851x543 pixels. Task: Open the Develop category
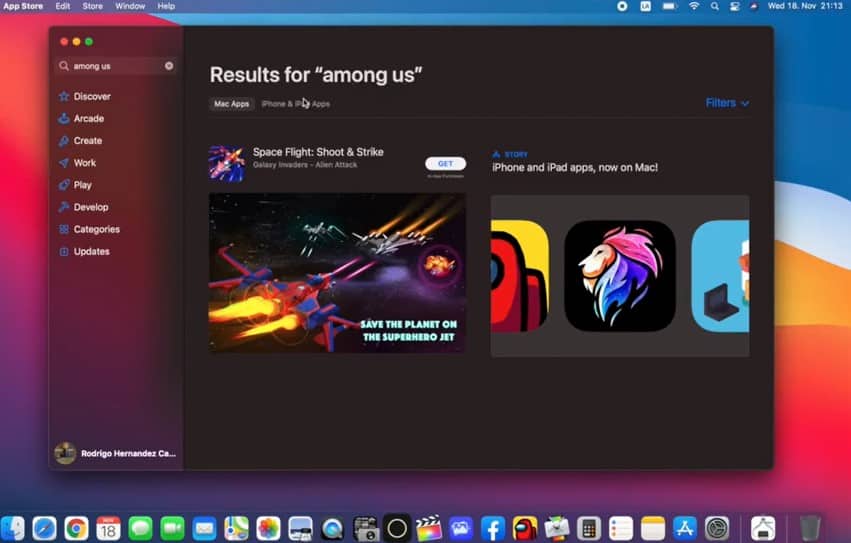pos(83,207)
